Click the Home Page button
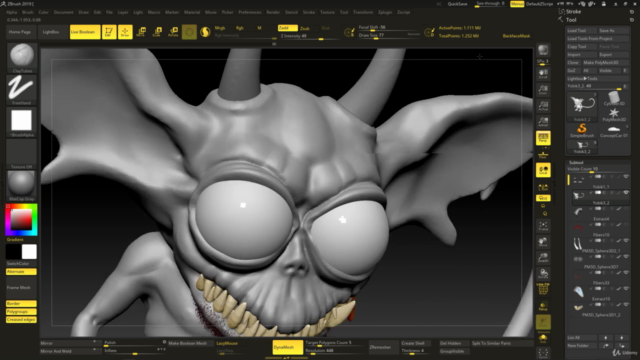 [x=20, y=32]
